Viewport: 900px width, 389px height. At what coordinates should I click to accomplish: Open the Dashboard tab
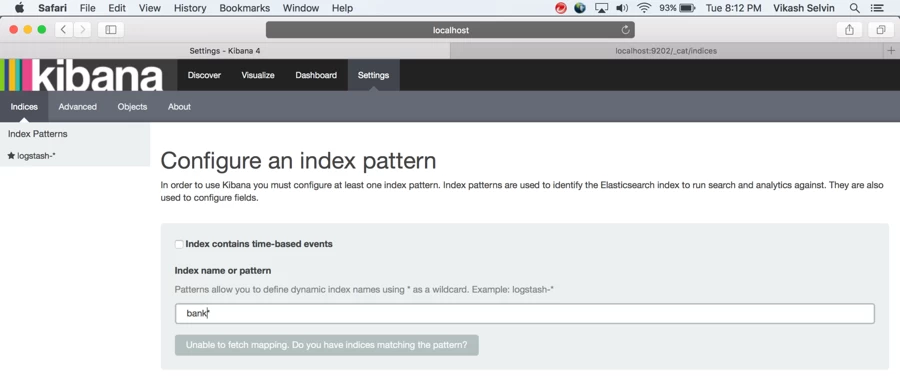316,75
